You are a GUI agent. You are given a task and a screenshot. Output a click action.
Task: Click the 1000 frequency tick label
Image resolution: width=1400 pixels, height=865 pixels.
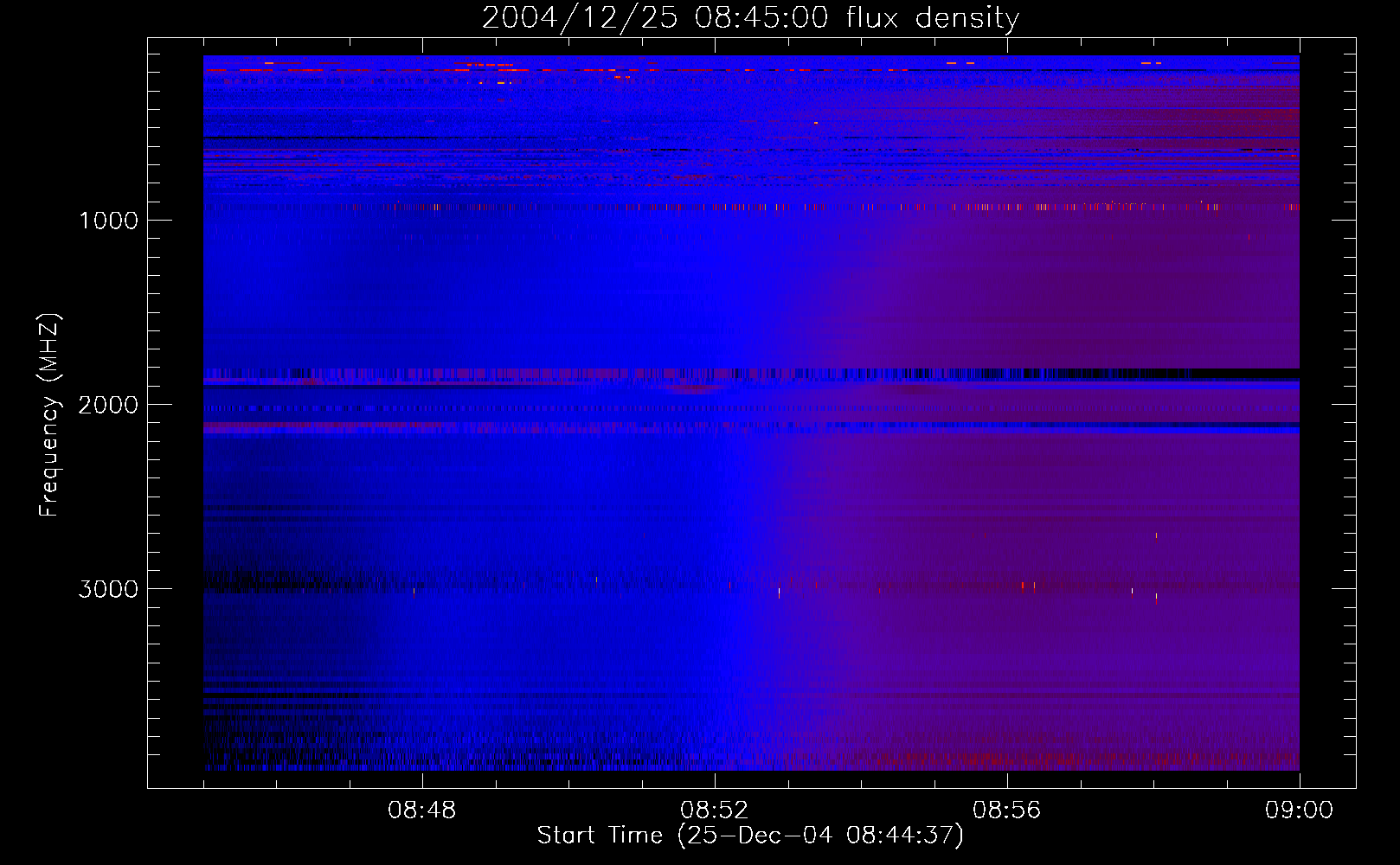coord(109,221)
